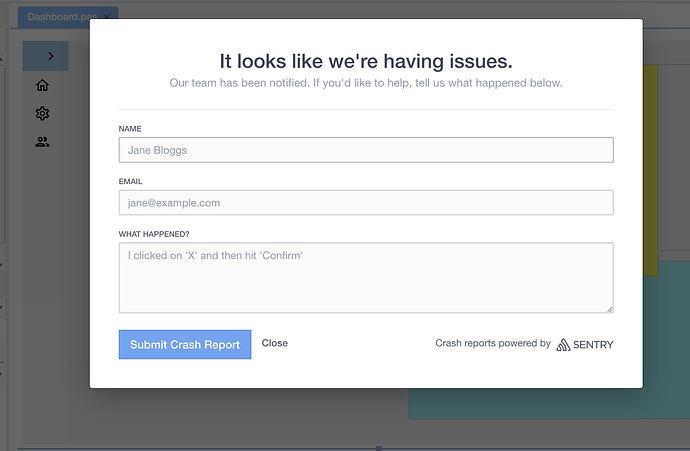Expand the sidebar with the chevron arrow
The height and width of the screenshot is (451, 690).
[x=50, y=56]
